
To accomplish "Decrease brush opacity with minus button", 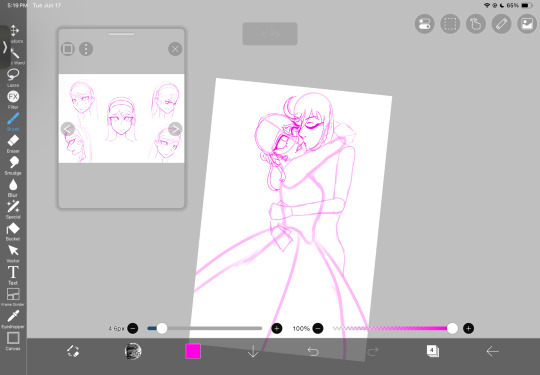I will point(318,328).
